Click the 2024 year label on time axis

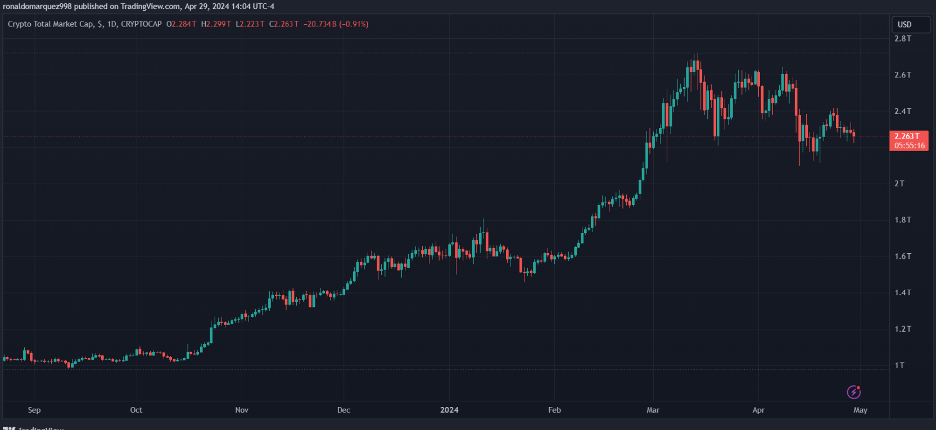pyautogui.click(x=447, y=410)
